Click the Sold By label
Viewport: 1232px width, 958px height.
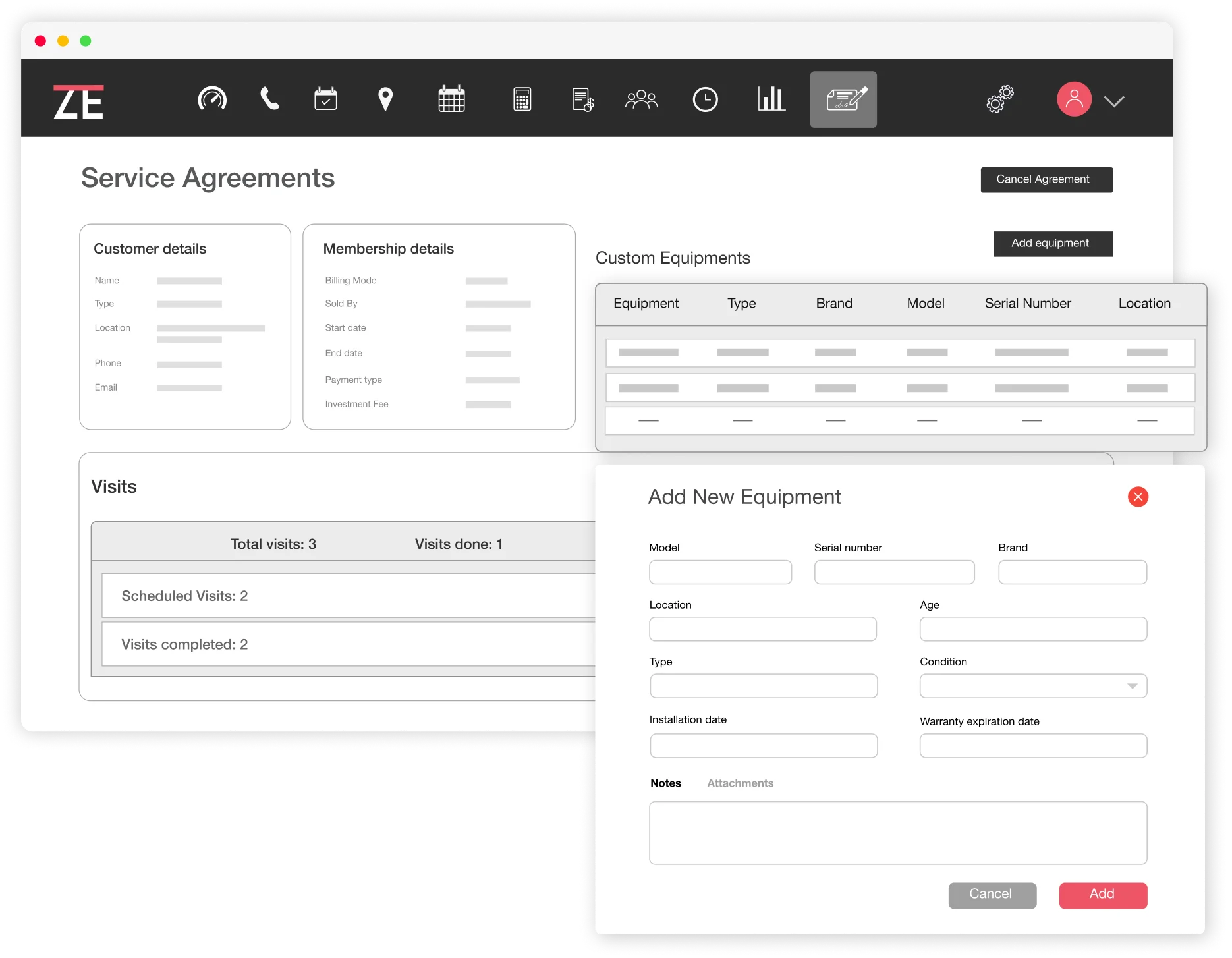pyautogui.click(x=341, y=304)
